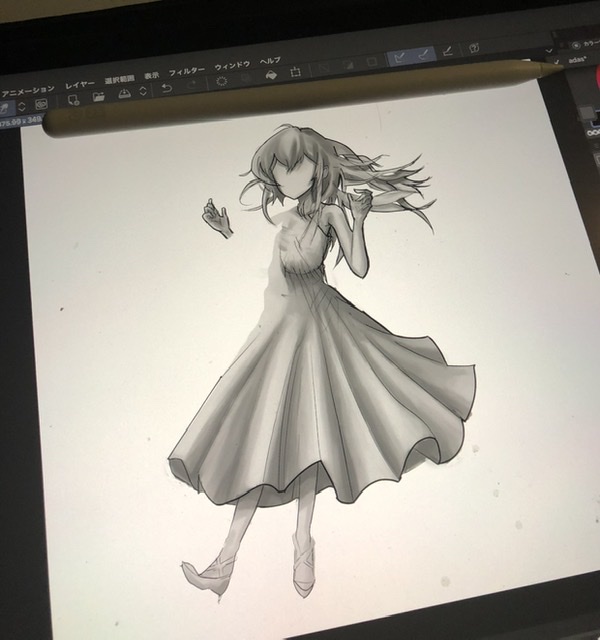Click the greyed-out invert selection icon
This screenshot has height=640, width=600.
click(348, 65)
